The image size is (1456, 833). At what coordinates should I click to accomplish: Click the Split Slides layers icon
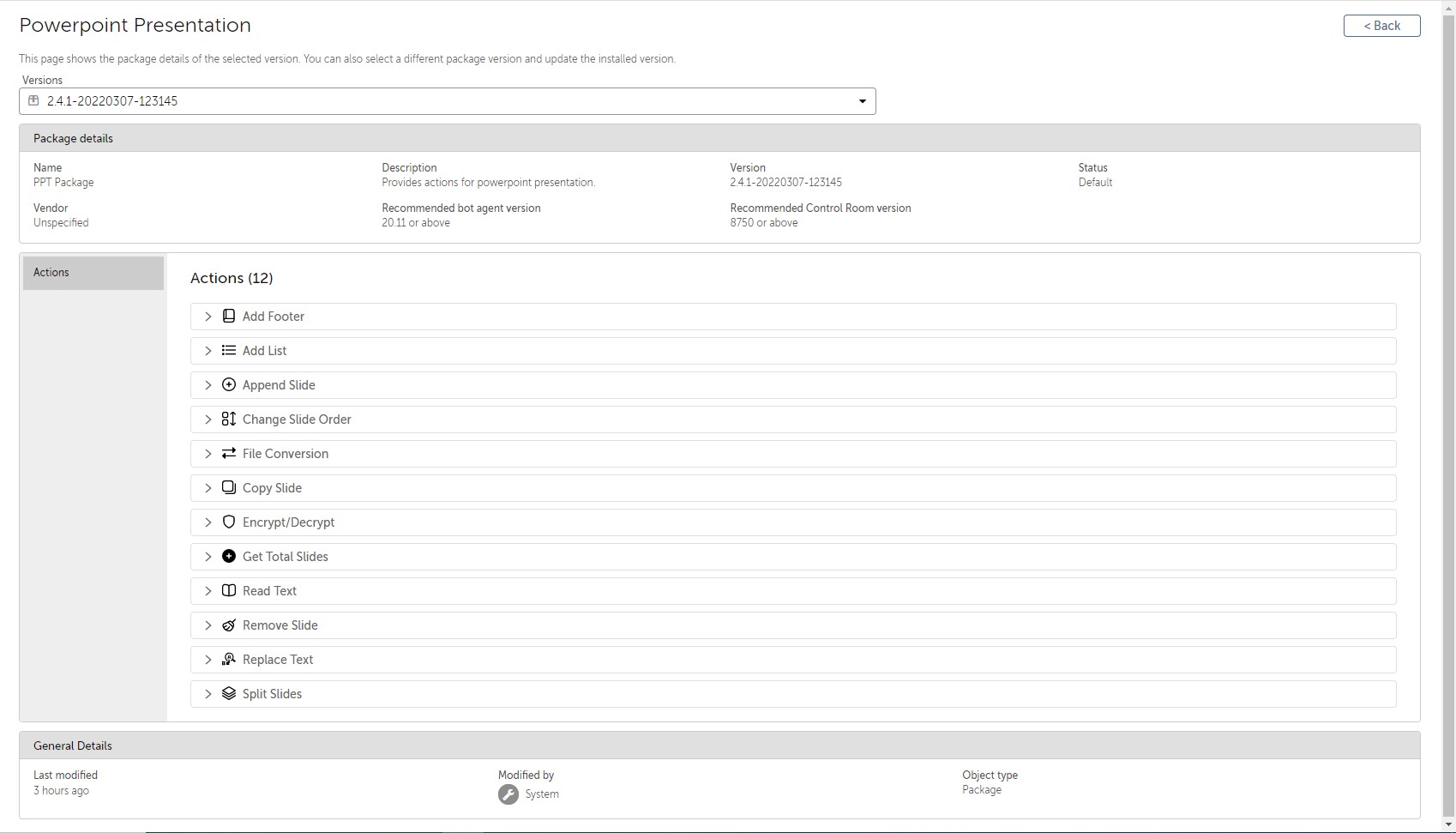tap(229, 694)
